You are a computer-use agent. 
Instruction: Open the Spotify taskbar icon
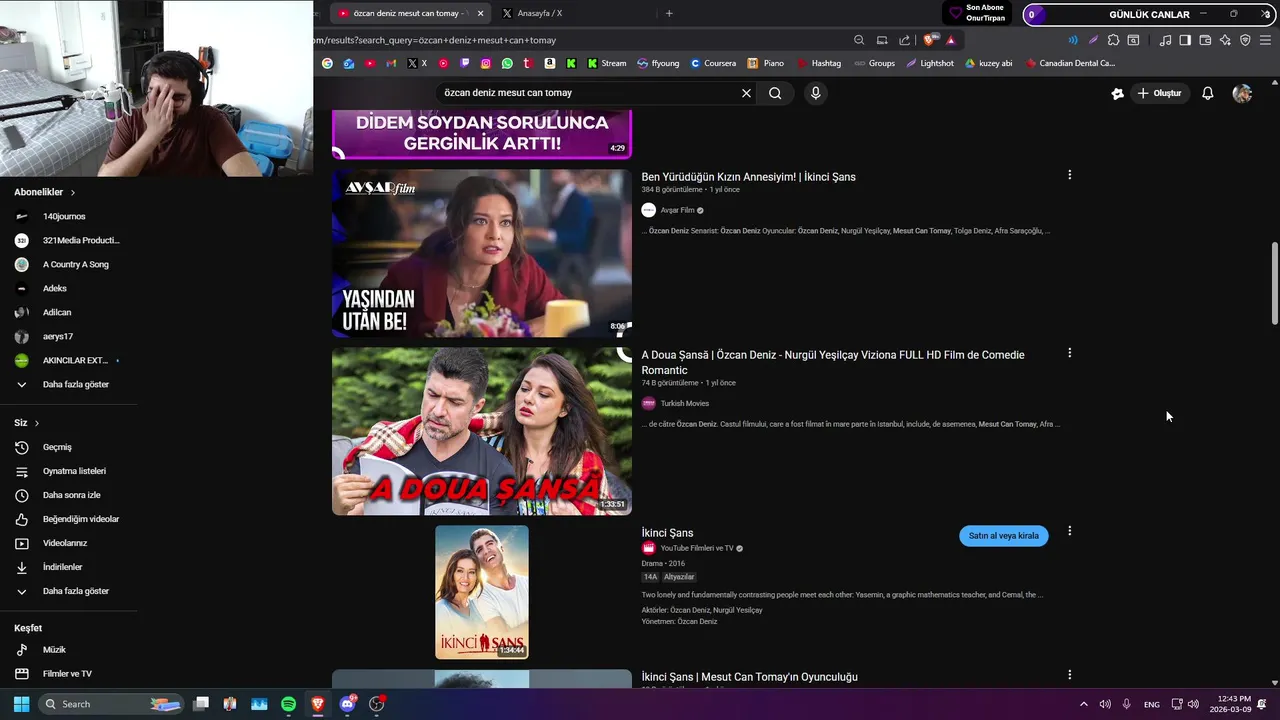point(288,704)
